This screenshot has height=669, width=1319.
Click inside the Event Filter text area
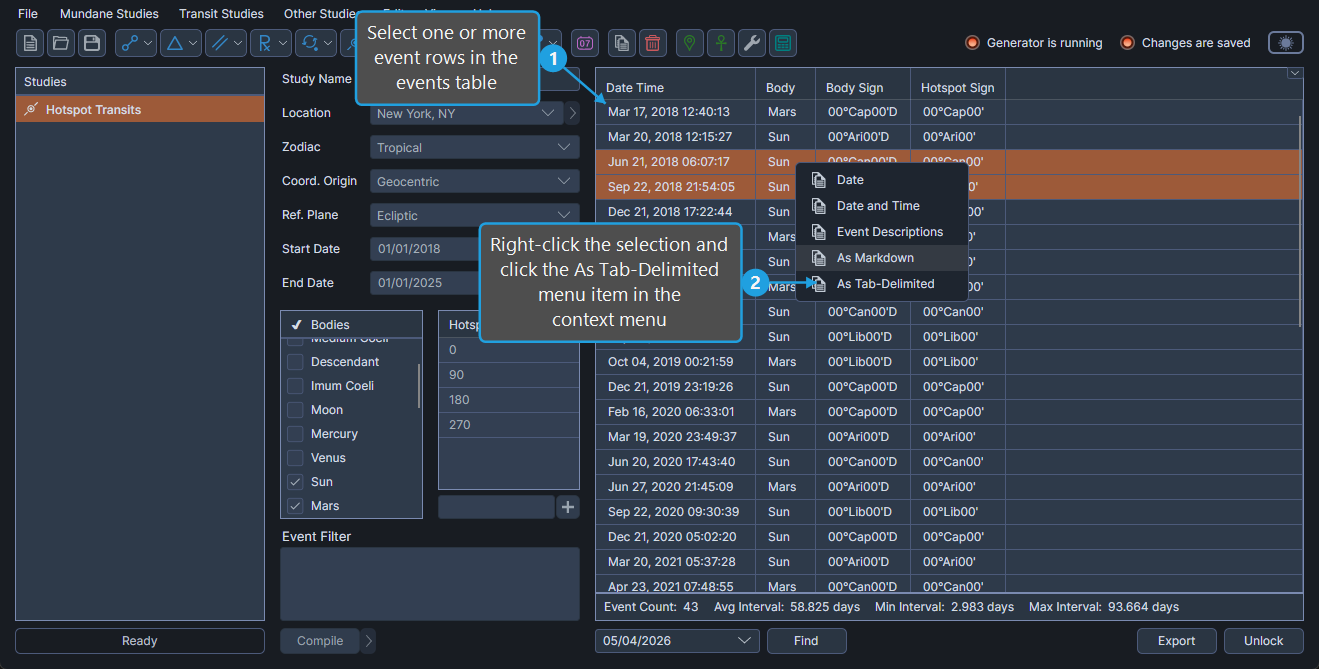[x=430, y=584]
